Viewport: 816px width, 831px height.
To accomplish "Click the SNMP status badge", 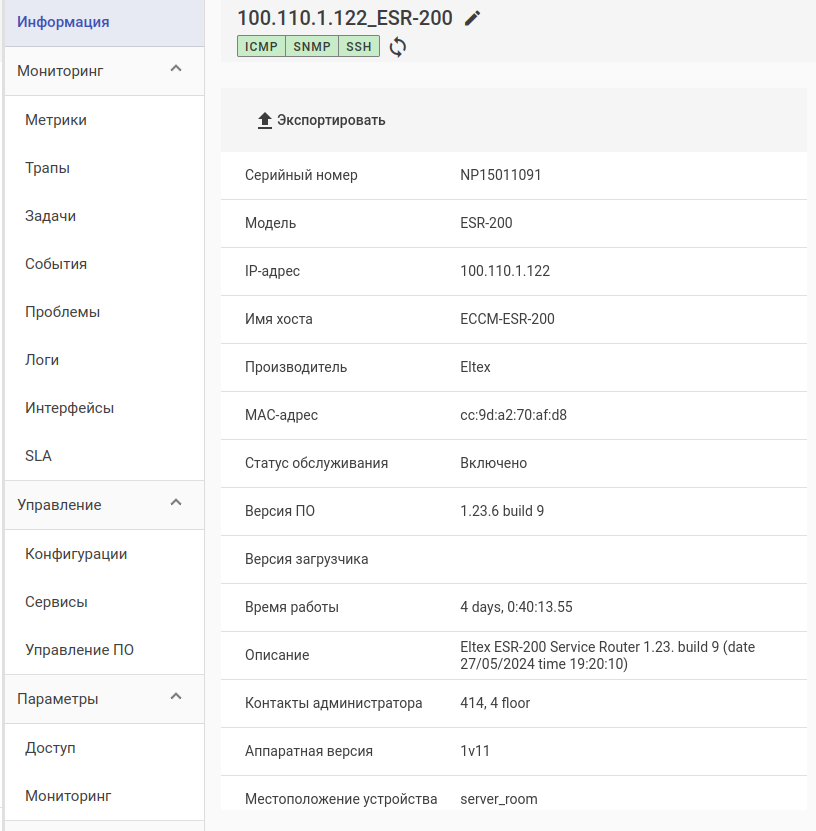I will (312, 46).
